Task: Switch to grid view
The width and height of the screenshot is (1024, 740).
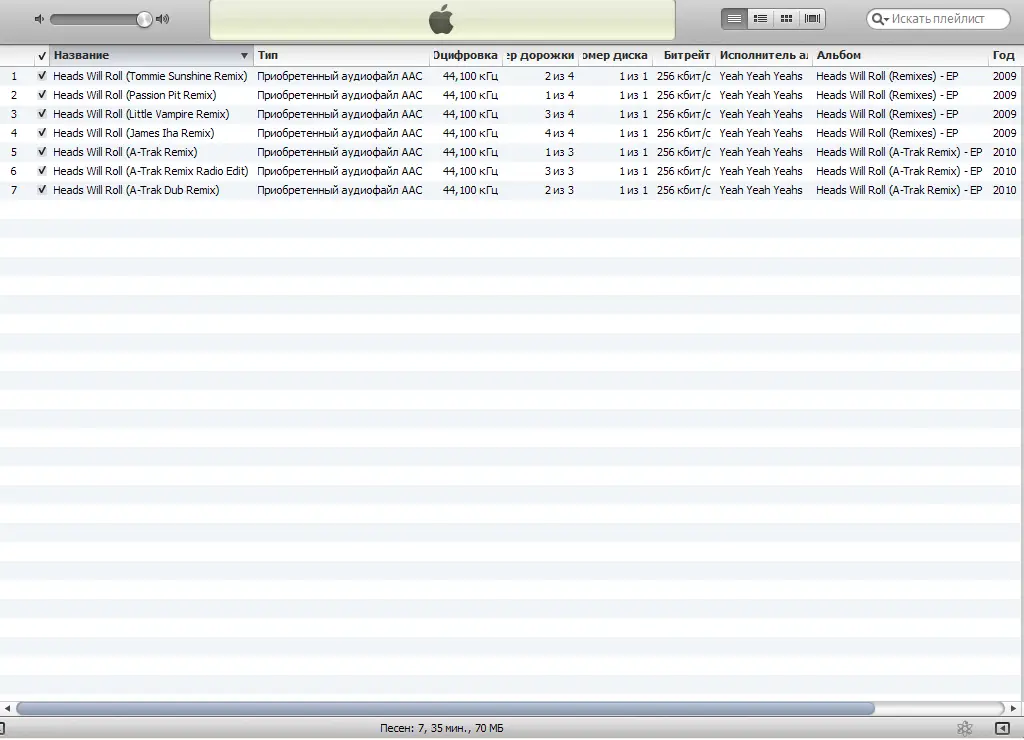Action: point(787,18)
